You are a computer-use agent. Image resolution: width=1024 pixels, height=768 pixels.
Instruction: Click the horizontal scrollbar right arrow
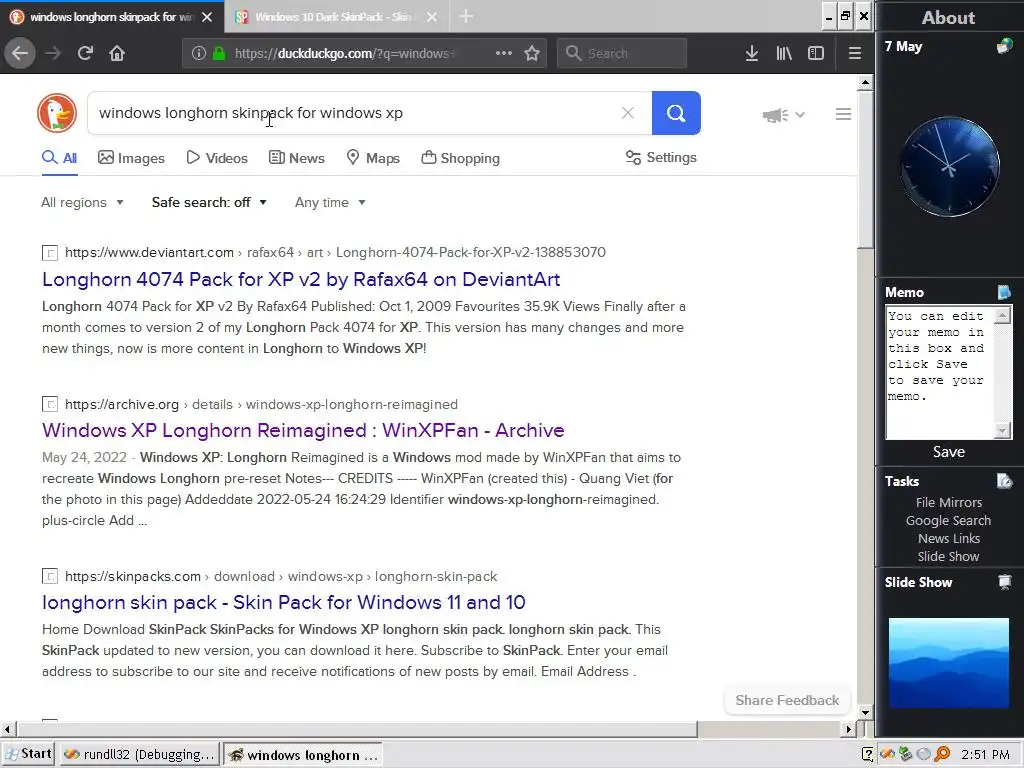[848, 729]
